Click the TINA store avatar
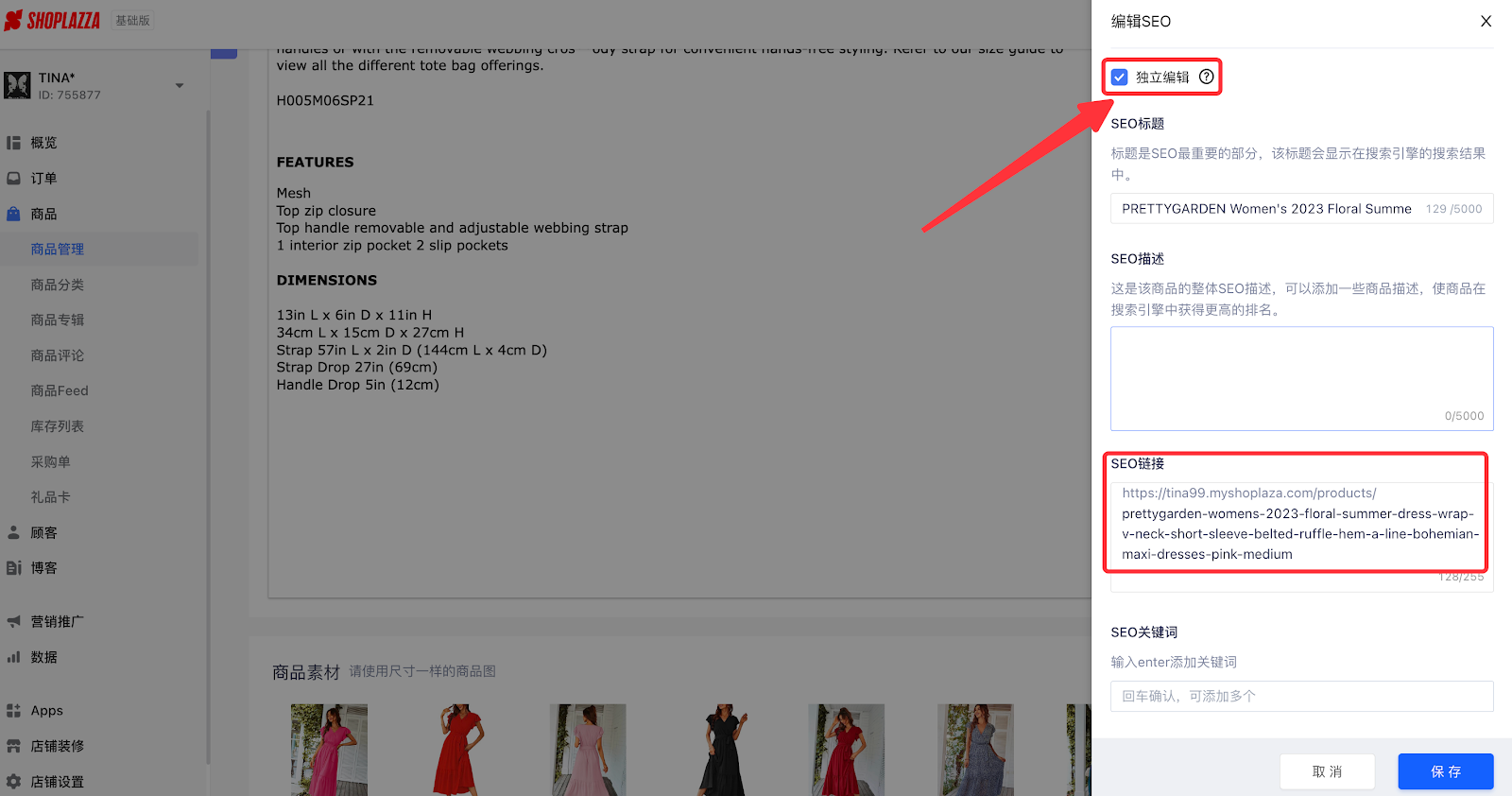Image resolution: width=1512 pixels, height=796 pixels. click(x=17, y=85)
